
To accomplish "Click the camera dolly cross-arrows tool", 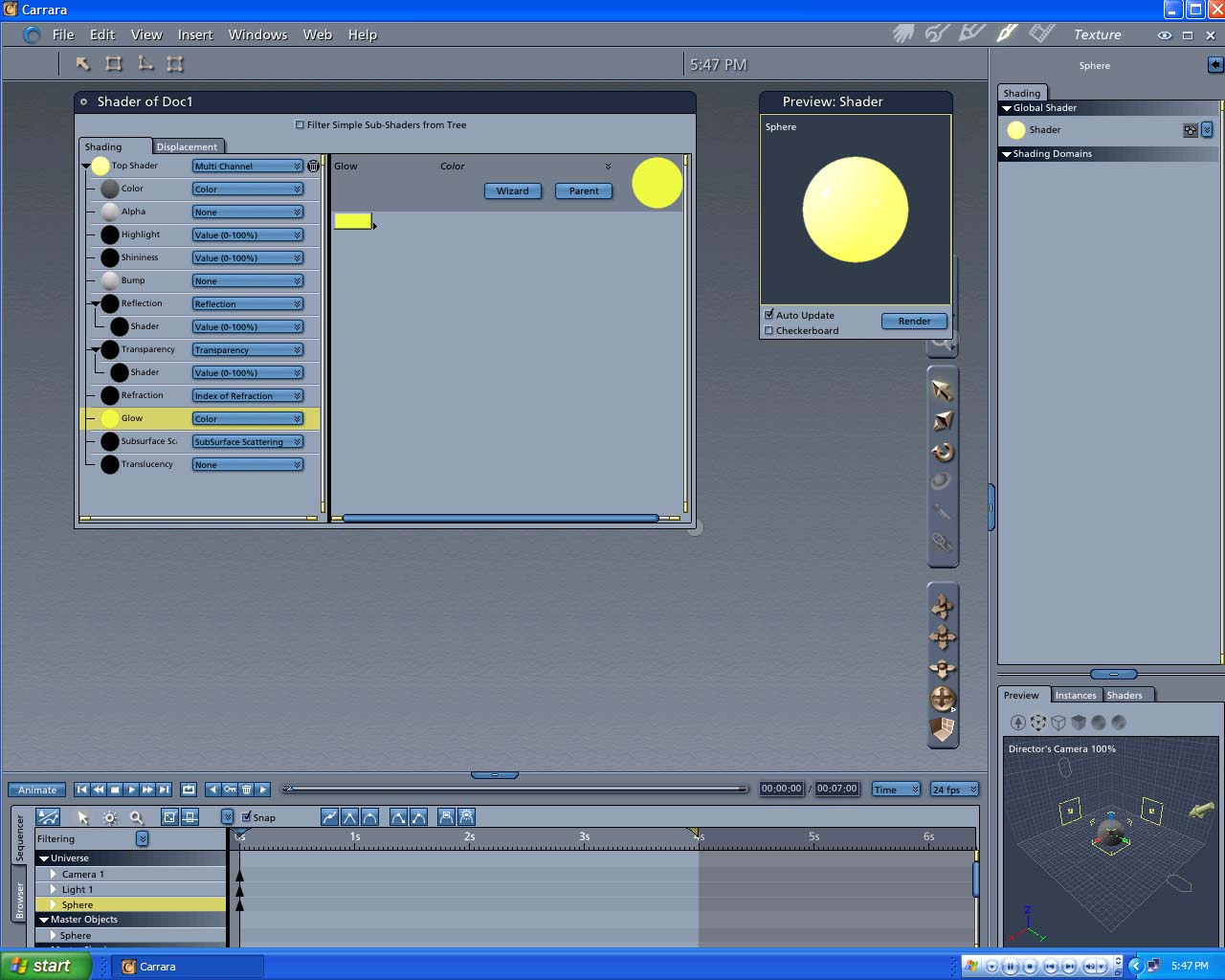I will coord(942,607).
